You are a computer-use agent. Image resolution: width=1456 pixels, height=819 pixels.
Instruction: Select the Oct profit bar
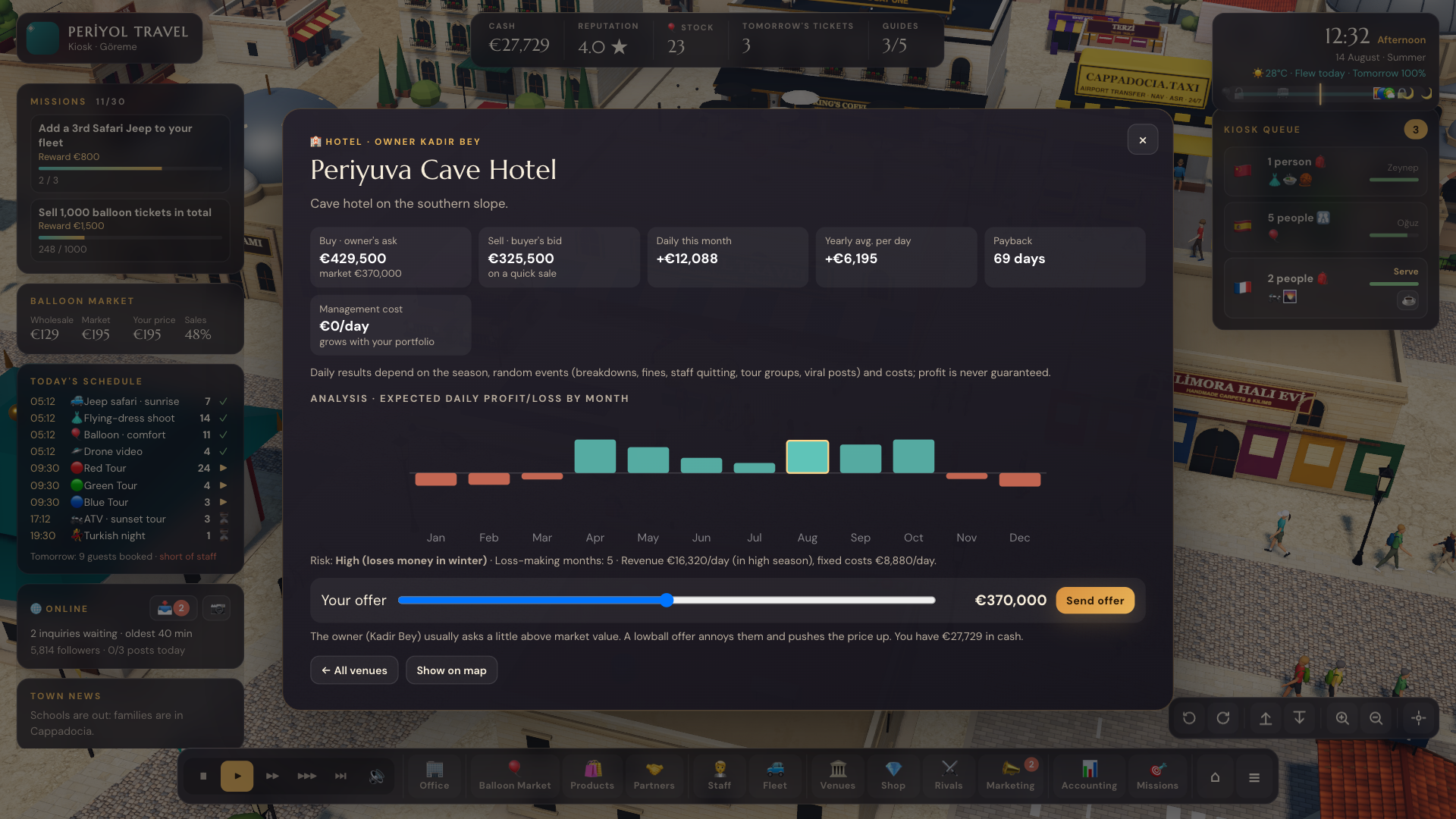pos(914,456)
